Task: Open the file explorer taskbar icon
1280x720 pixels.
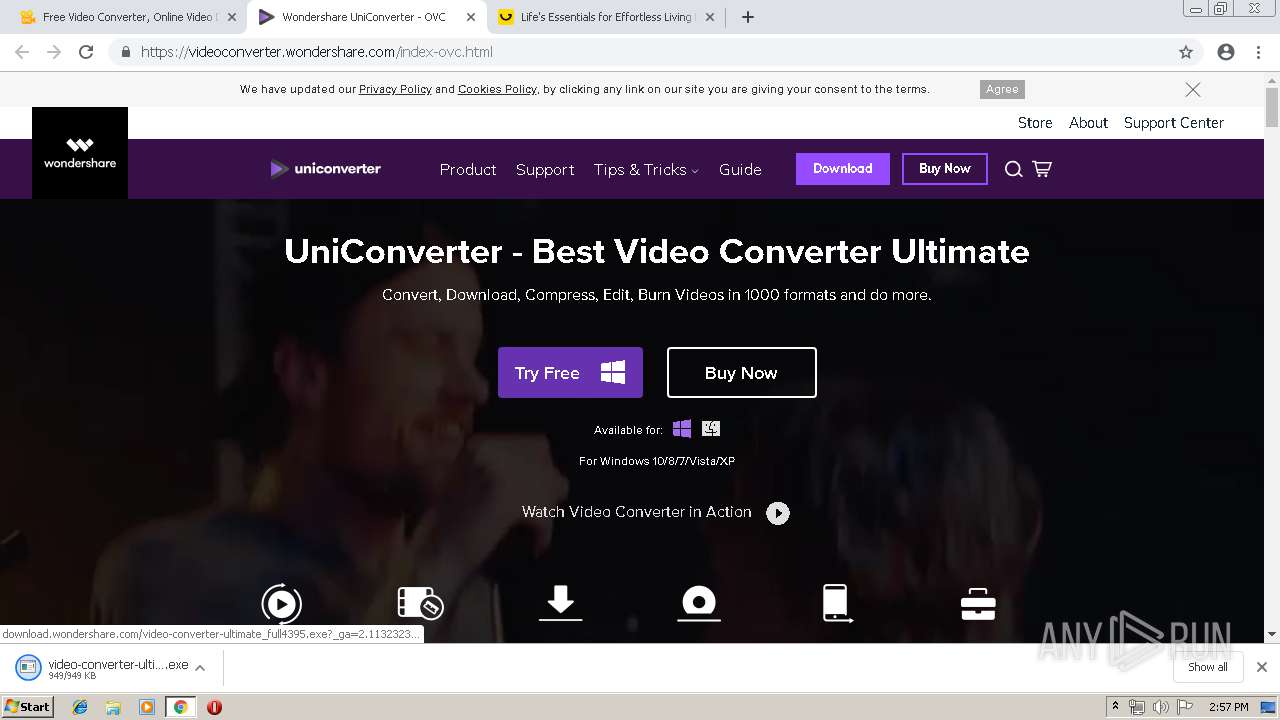Action: (113, 707)
